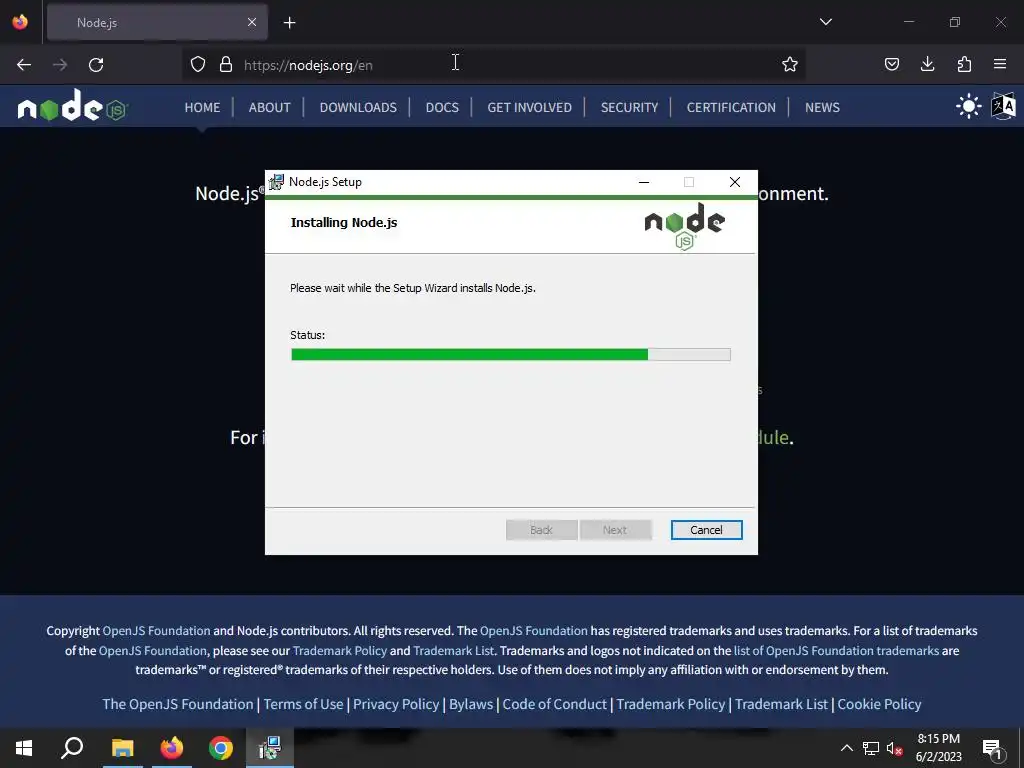This screenshot has height=768, width=1024.
Task: Open the DOCS nav item
Action: pyautogui.click(x=442, y=107)
